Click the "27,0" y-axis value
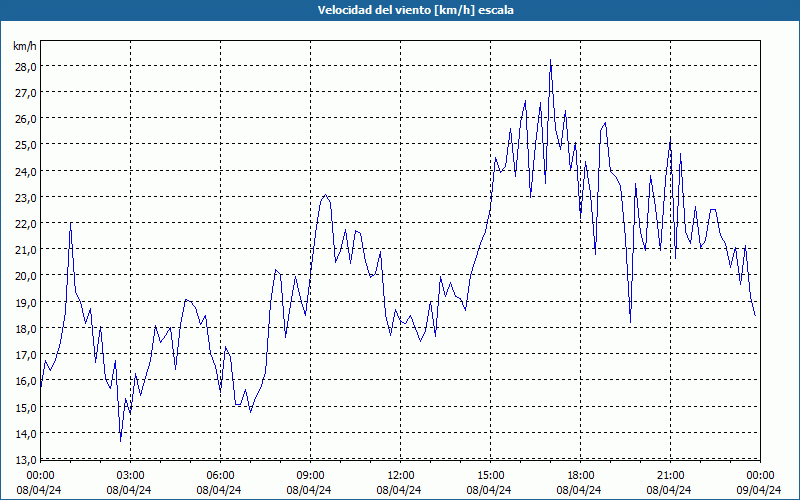This screenshot has width=800, height=500. (26, 93)
